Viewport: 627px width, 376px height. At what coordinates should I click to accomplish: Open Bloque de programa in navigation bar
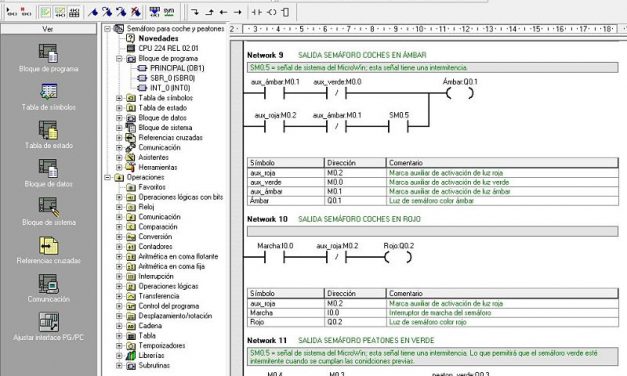pyautogui.click(x=48, y=58)
